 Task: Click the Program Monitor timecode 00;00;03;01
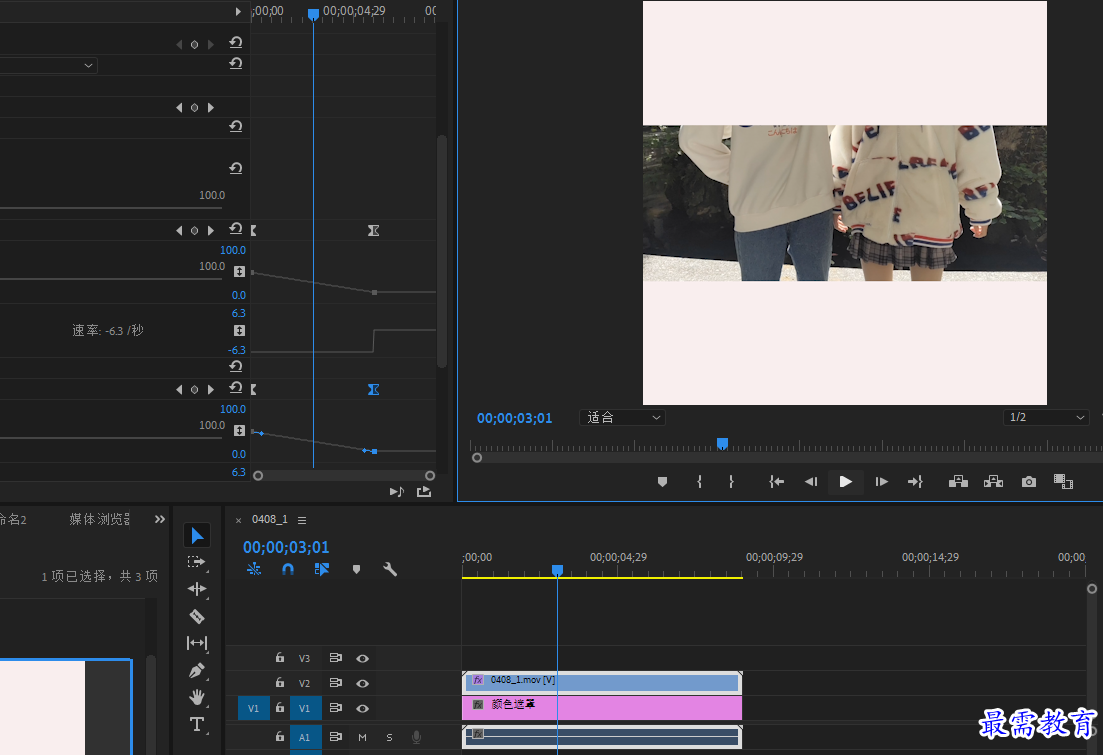[x=514, y=418]
